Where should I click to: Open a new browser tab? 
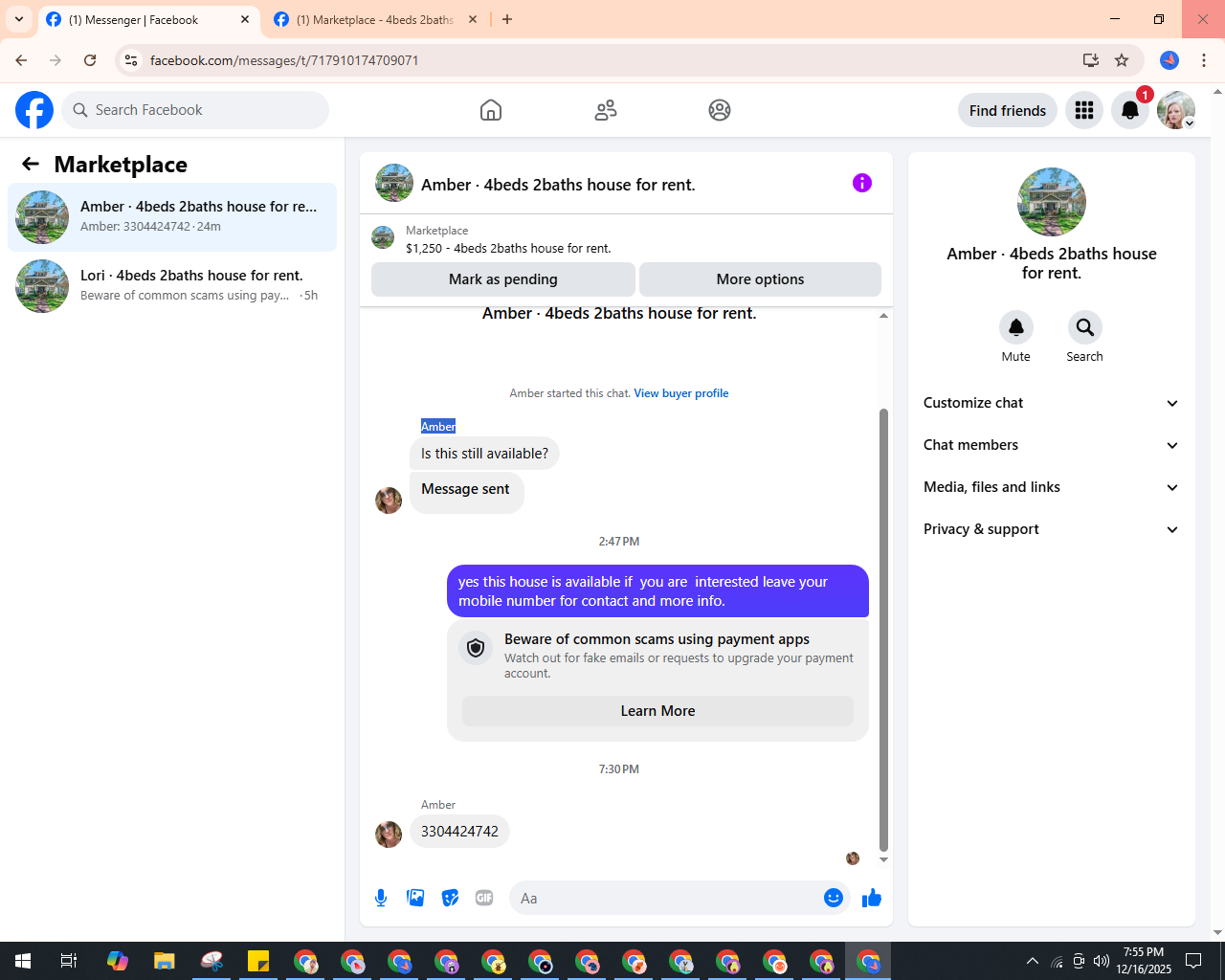click(x=507, y=19)
